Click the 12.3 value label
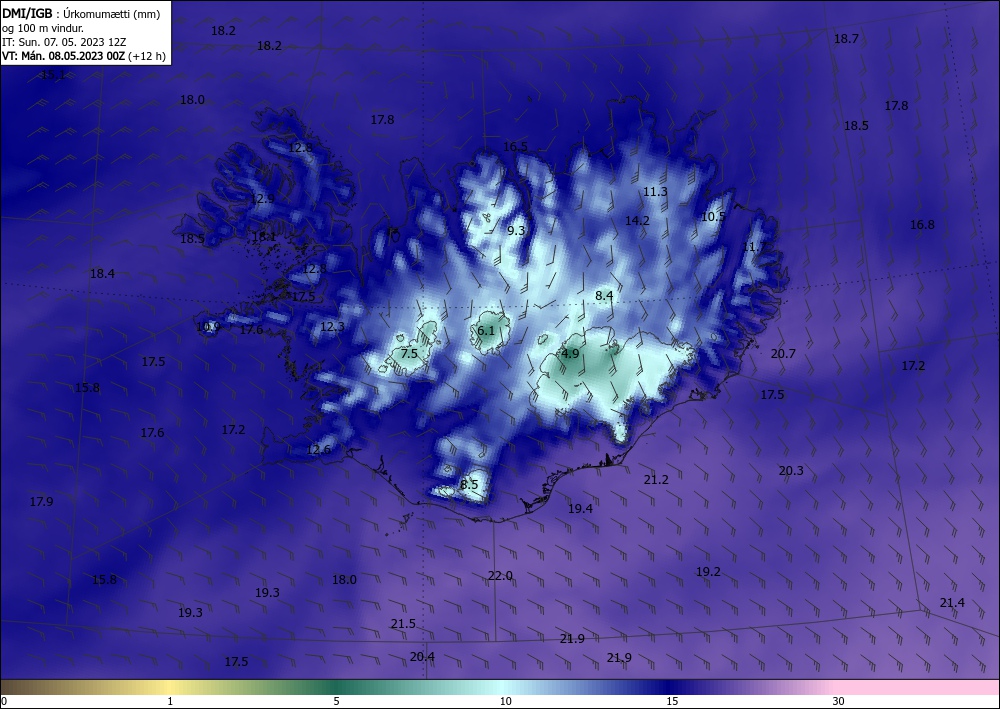This screenshot has width=1000, height=709. pyautogui.click(x=332, y=327)
